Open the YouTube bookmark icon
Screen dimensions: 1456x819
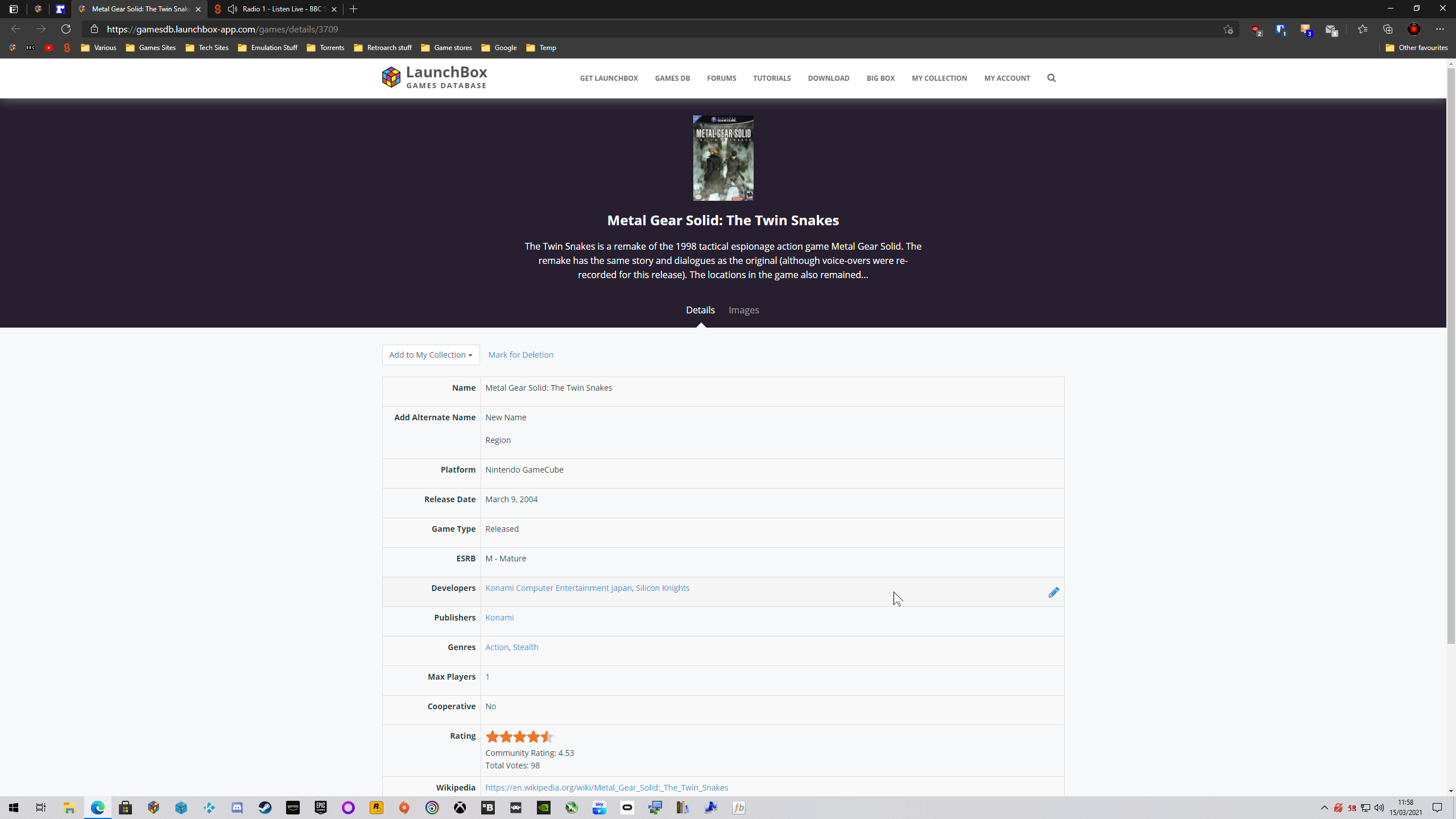tap(49, 48)
